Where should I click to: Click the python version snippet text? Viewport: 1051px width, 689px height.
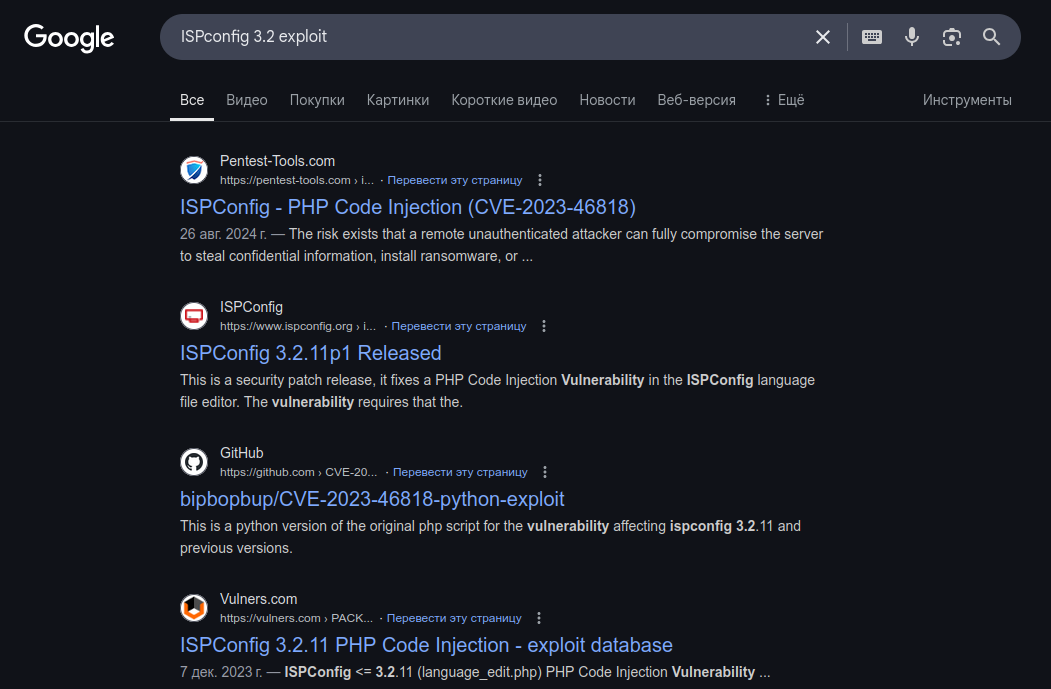(490, 538)
